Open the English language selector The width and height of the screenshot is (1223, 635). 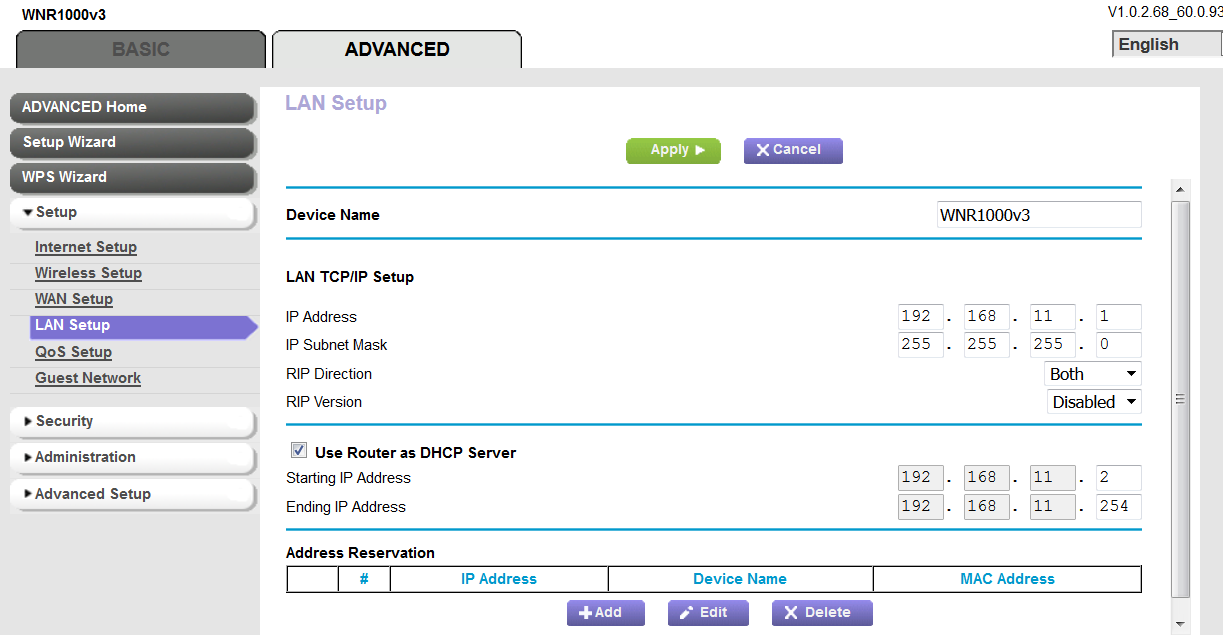[1166, 45]
